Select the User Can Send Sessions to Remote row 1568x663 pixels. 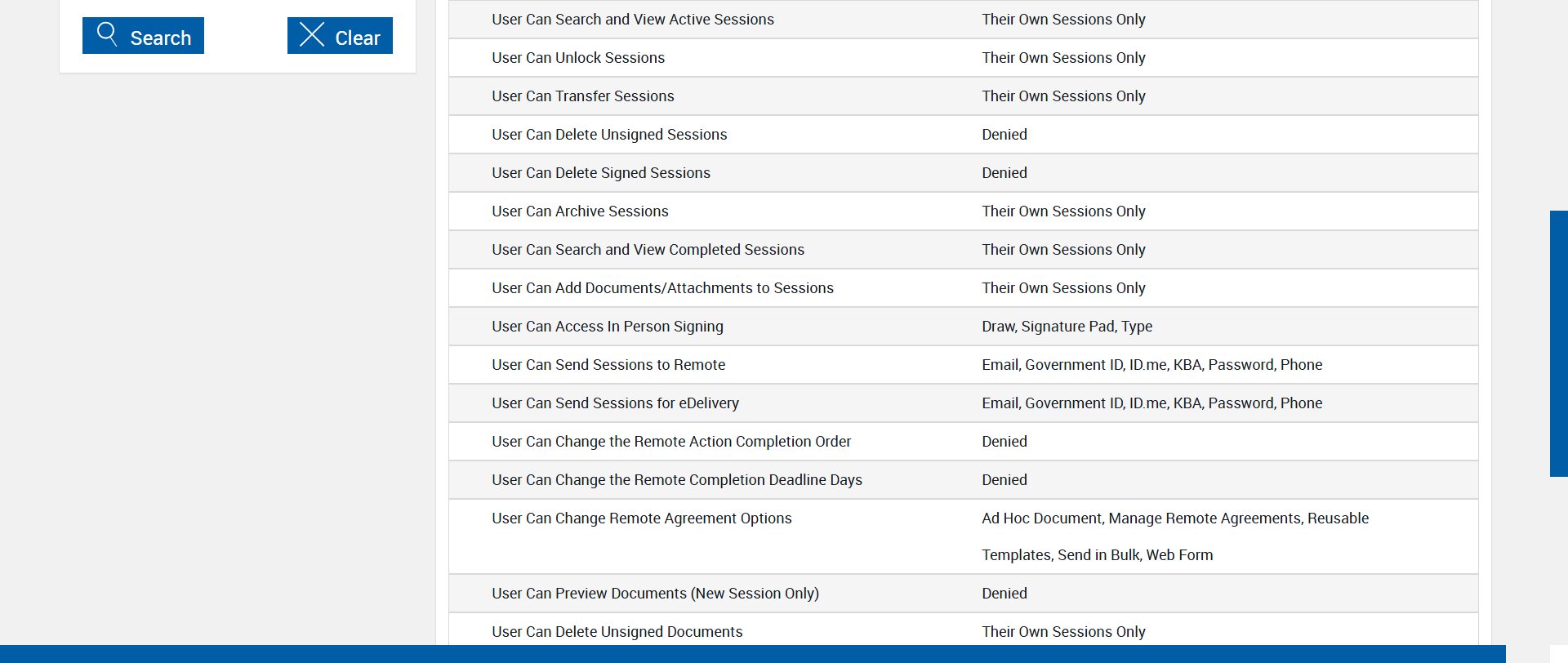coord(608,365)
